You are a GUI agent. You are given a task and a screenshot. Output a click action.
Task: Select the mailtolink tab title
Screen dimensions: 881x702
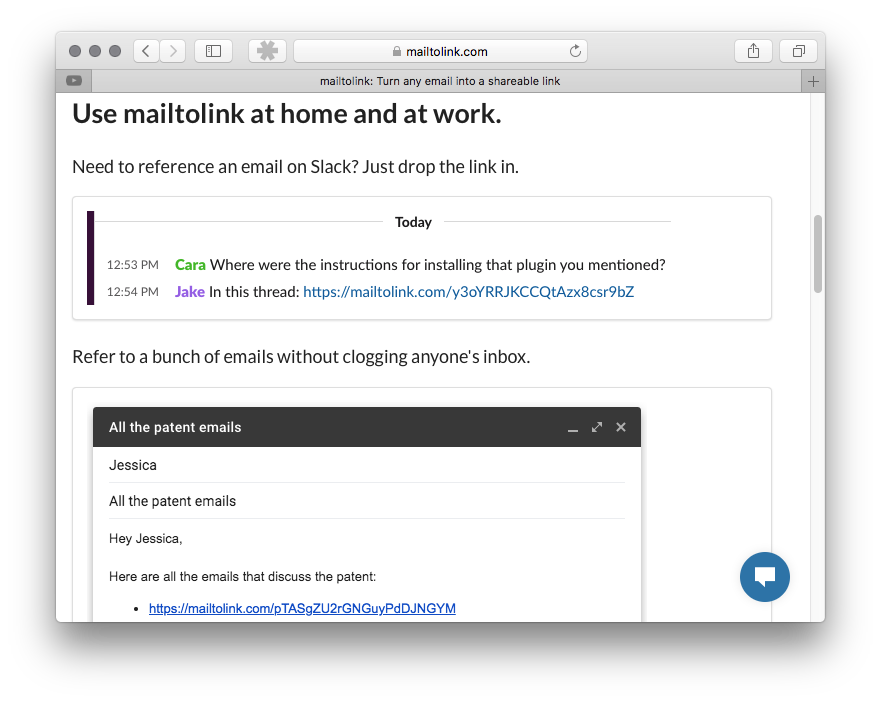(440, 81)
